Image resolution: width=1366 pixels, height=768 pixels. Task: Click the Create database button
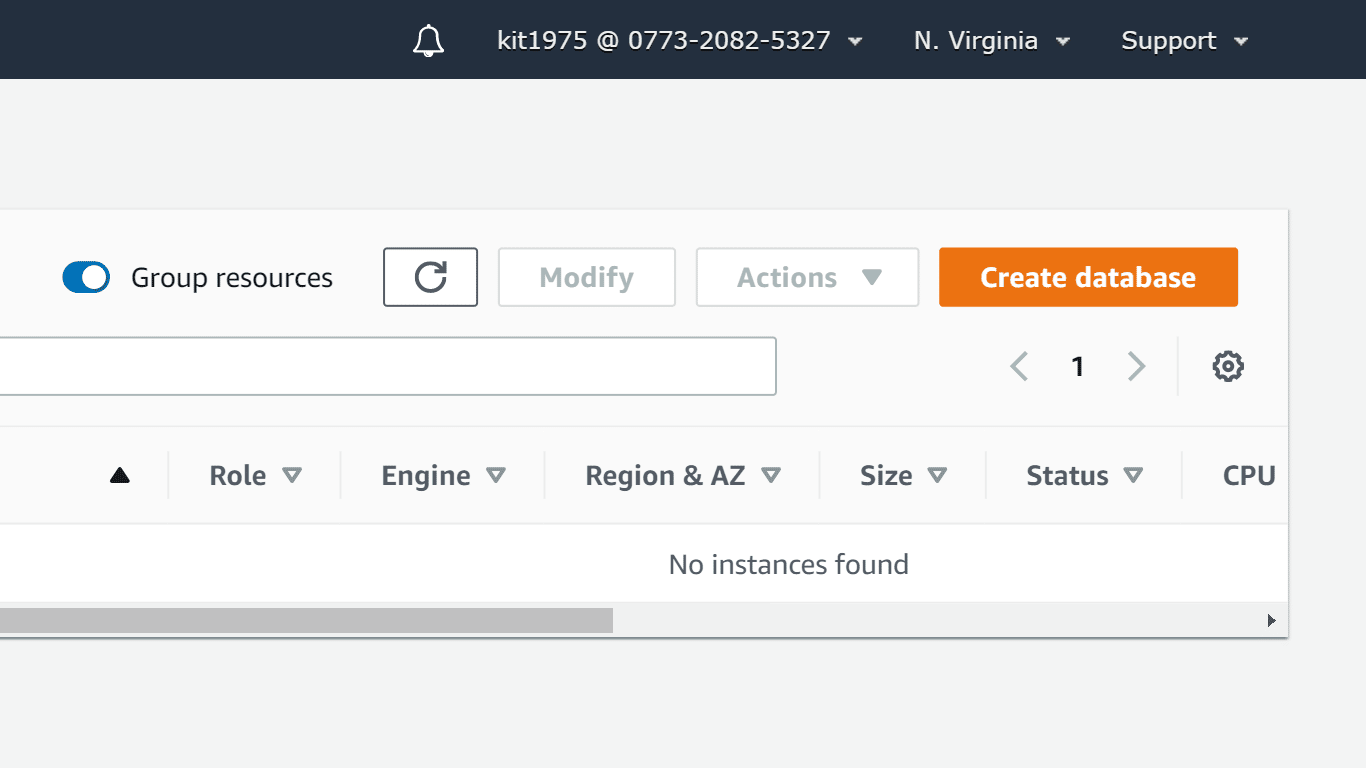point(1088,277)
